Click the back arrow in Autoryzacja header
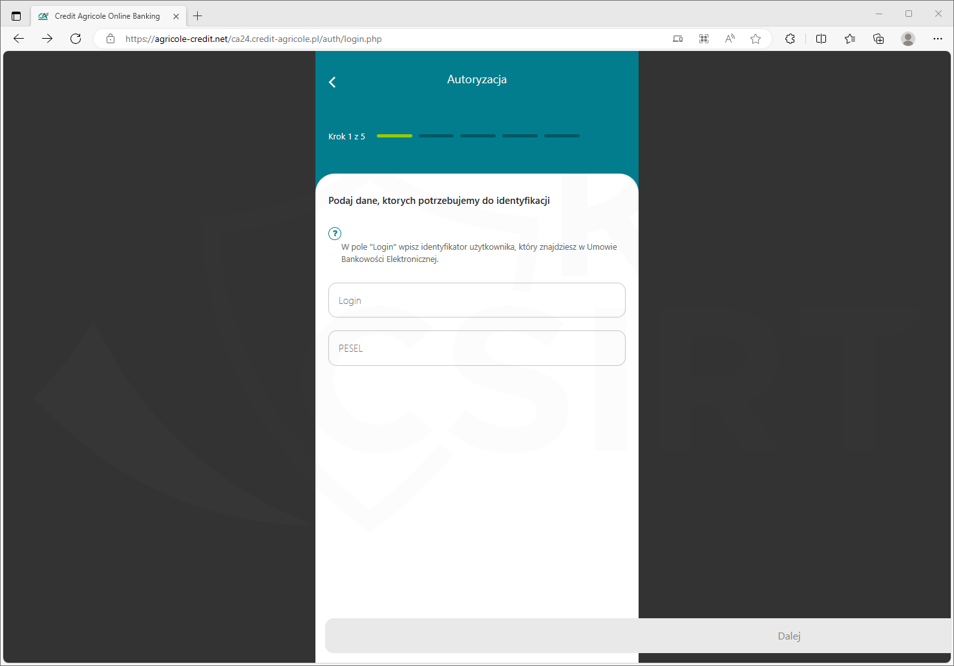This screenshot has height=666, width=954. pos(333,82)
